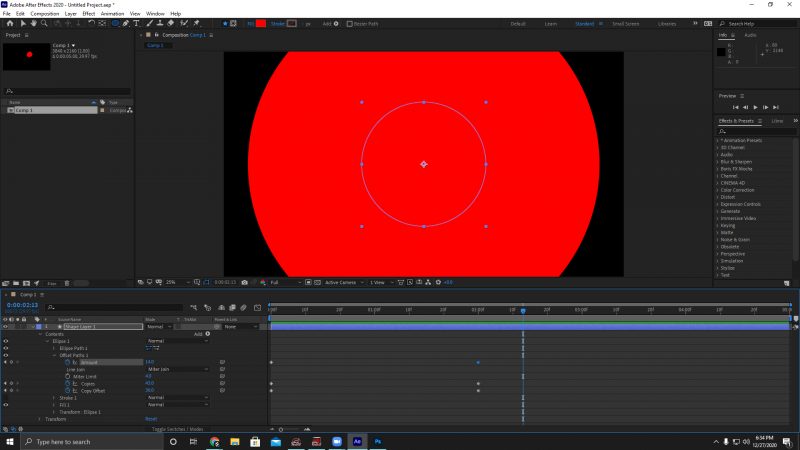Enable the Bezier Path checkbox

coord(349,23)
